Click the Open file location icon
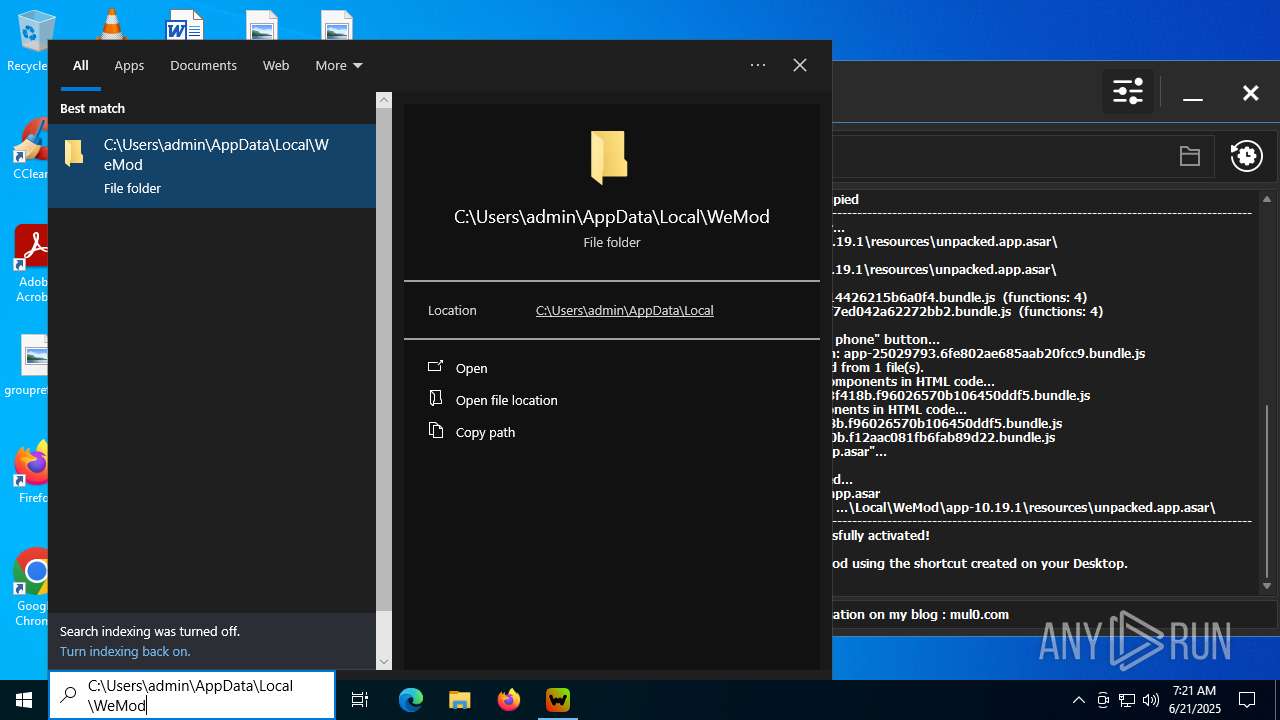 435,399
